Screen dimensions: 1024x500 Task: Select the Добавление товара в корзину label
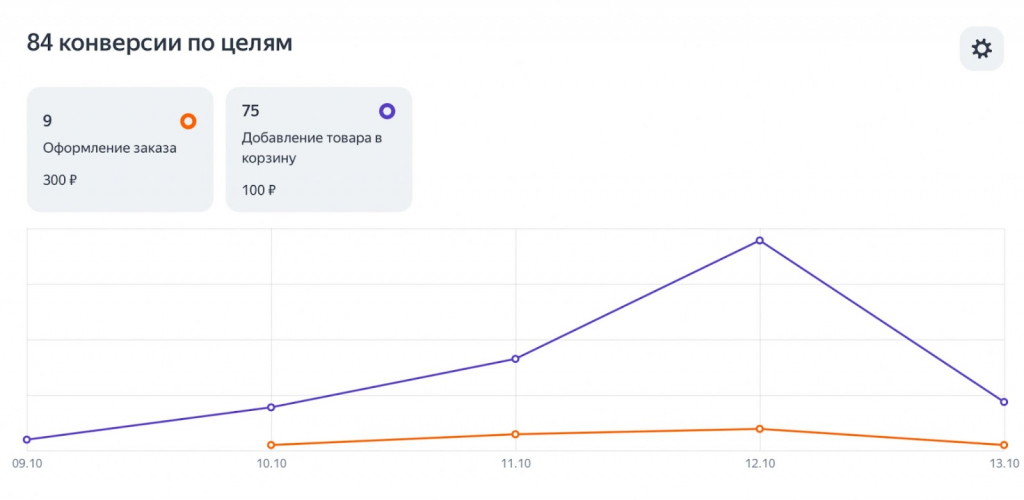(312, 147)
